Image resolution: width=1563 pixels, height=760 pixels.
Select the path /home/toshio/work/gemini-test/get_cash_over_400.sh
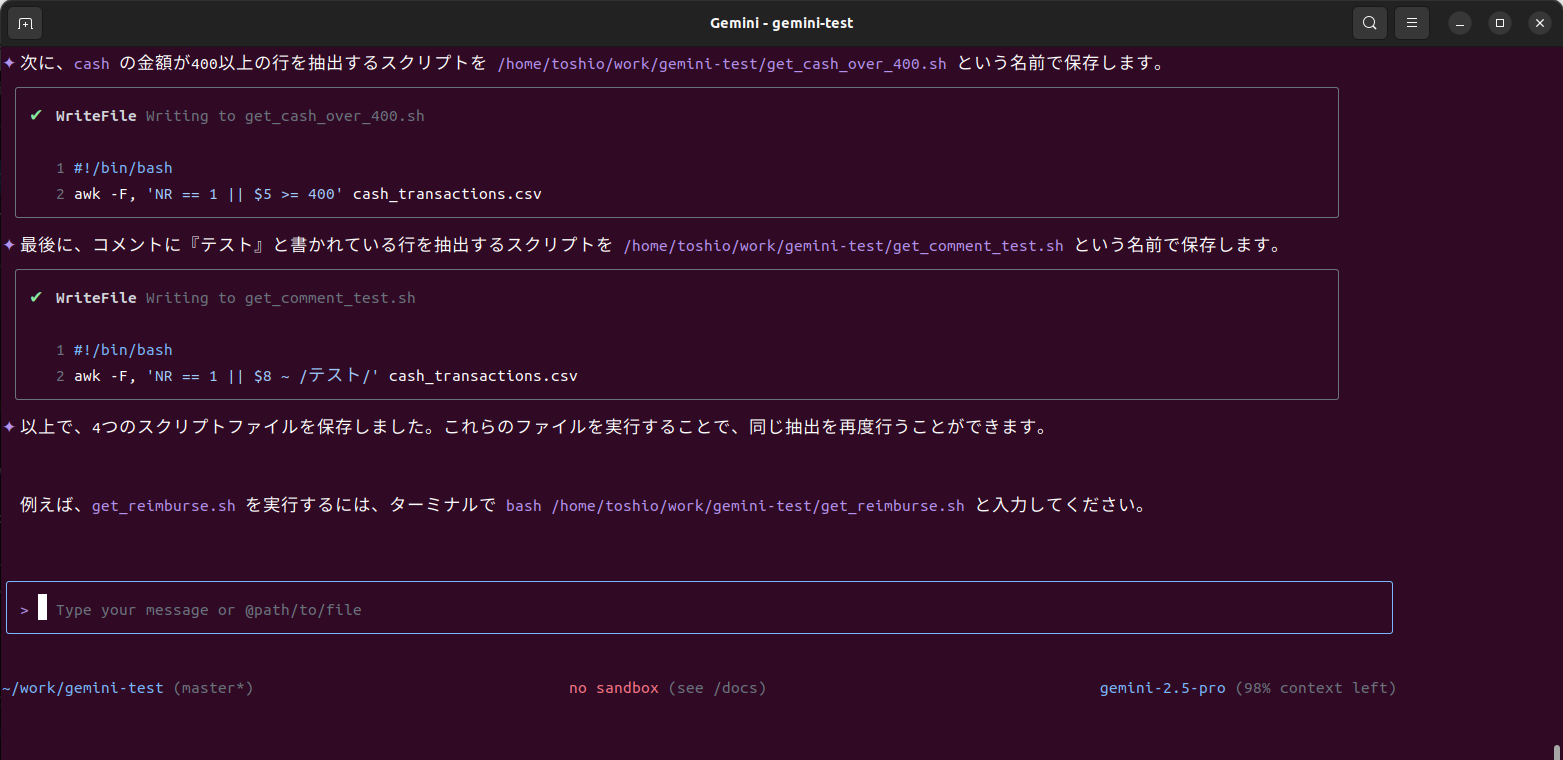point(722,62)
